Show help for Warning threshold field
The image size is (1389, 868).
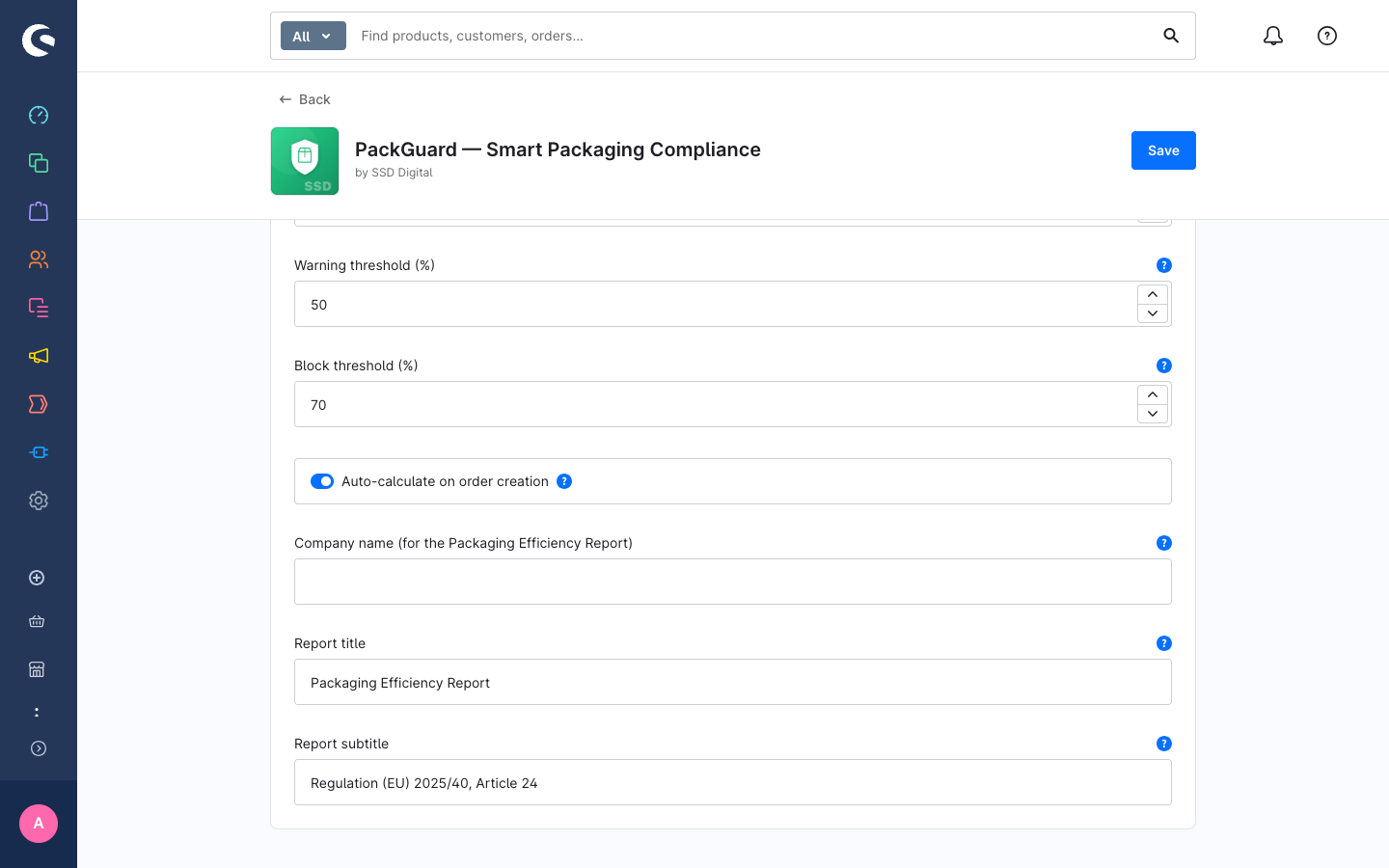(x=1164, y=265)
